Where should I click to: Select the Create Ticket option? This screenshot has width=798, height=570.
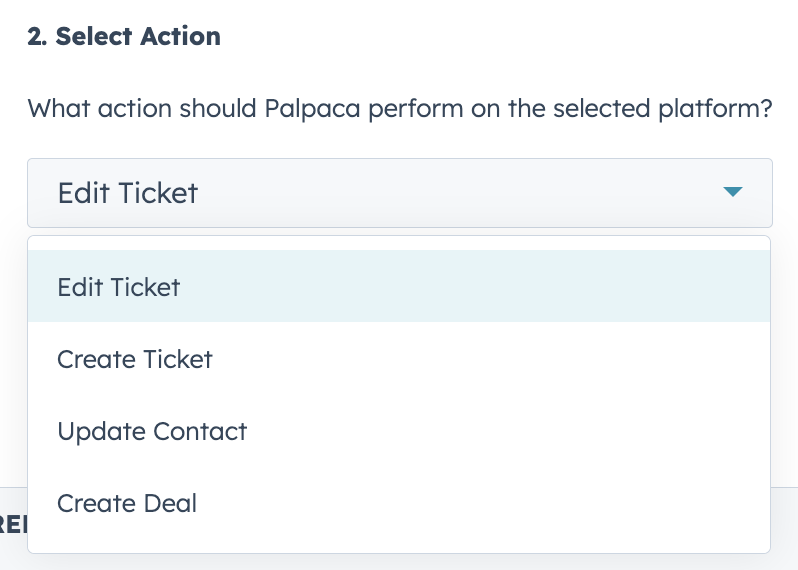(135, 359)
